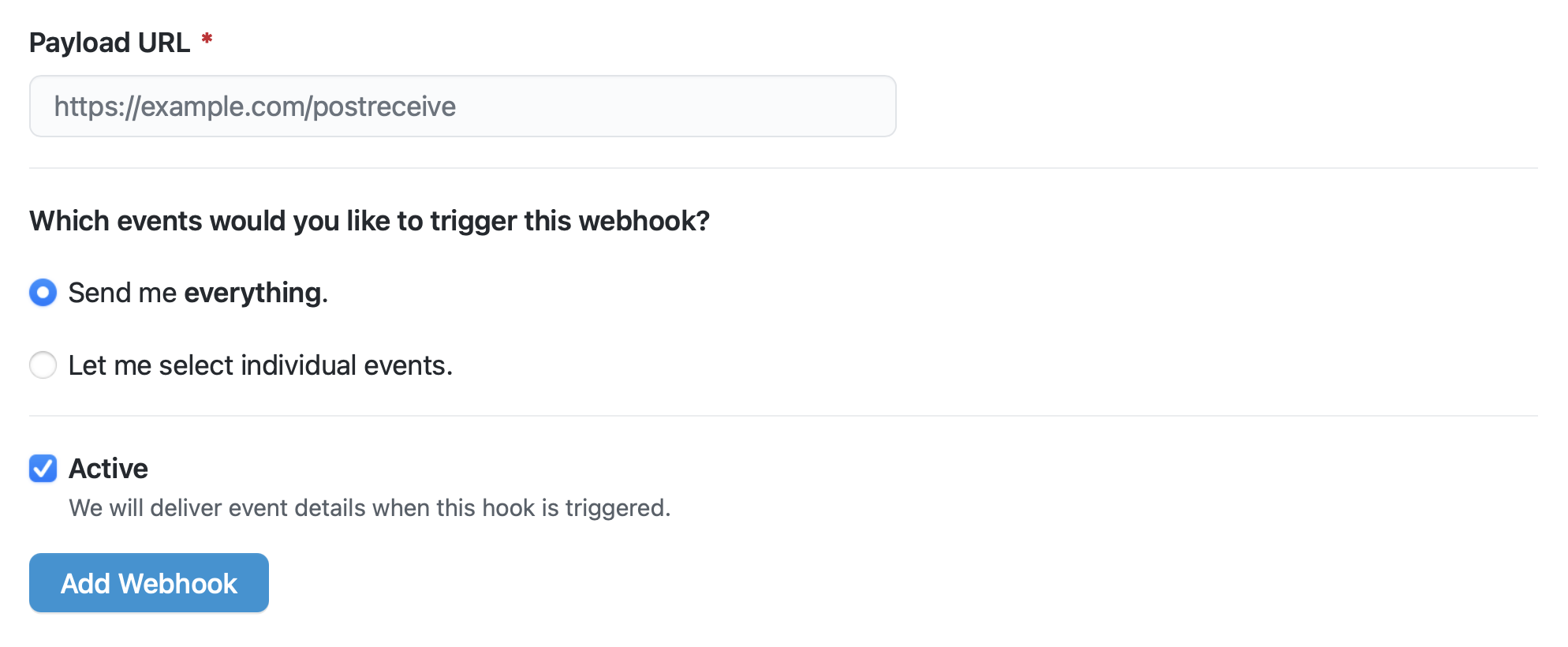Click the divider line above the Active checkbox
The width and height of the screenshot is (1568, 647).
tap(783, 416)
